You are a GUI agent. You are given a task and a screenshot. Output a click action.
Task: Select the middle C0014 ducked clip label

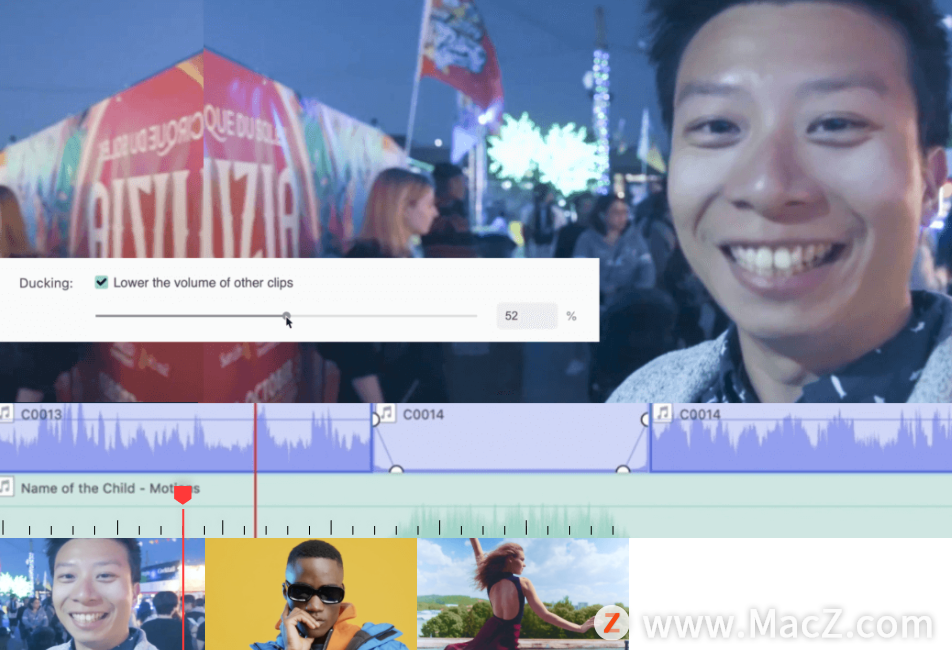click(423, 415)
